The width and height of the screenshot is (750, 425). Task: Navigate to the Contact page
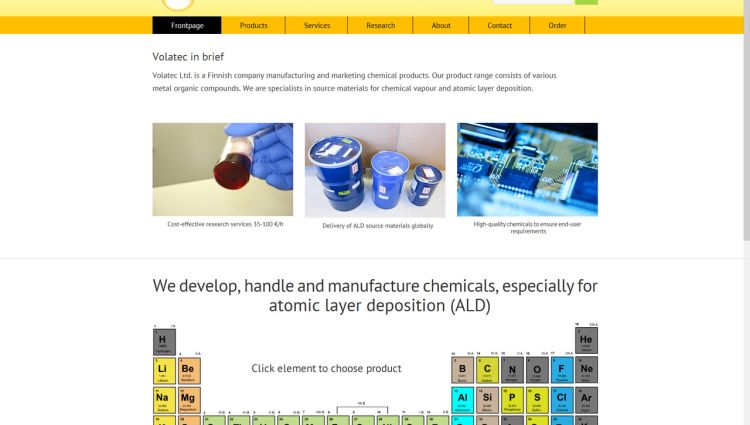499,25
